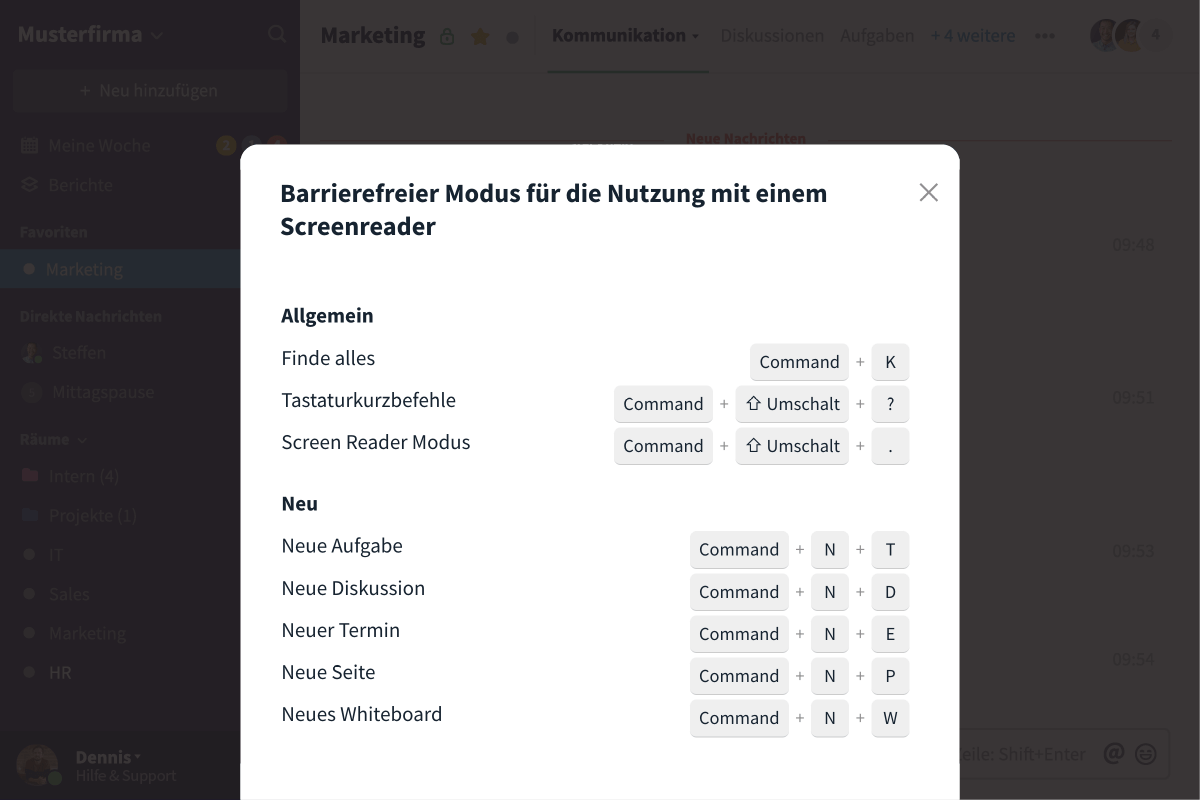Open the emoji picker smiley icon
Screen dimensions: 1200x800
[x=1146, y=753]
